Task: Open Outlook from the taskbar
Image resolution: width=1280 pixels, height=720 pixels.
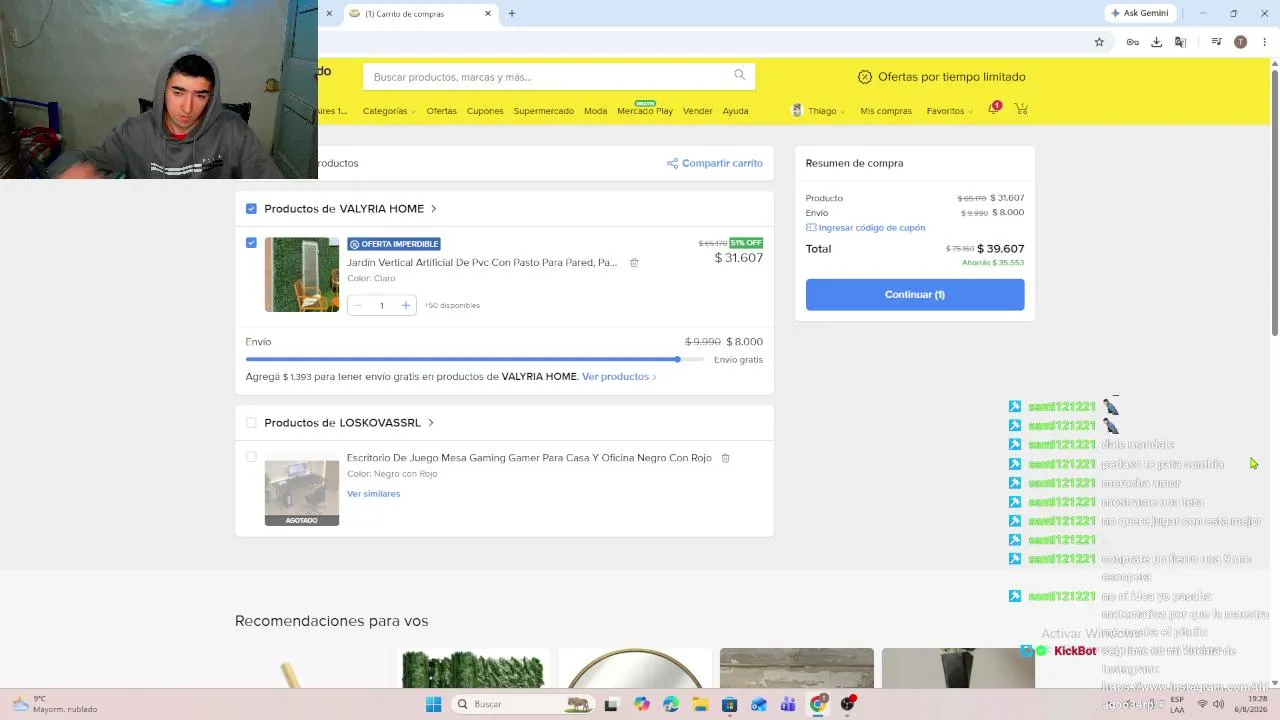Action: pos(759,704)
